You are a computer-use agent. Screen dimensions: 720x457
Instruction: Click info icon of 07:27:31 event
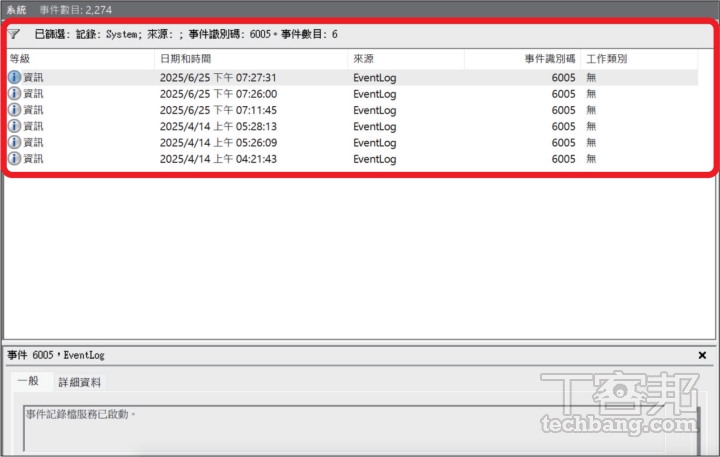coord(14,77)
